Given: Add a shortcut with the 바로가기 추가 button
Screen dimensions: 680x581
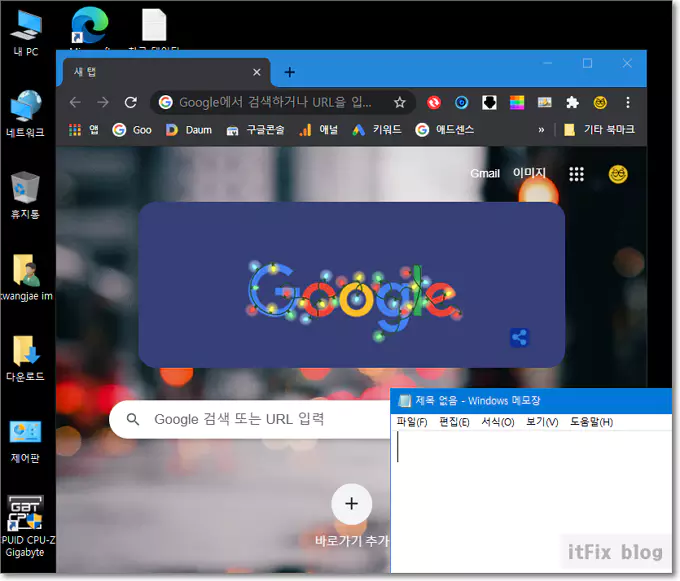Looking at the screenshot, I should tap(351, 516).
